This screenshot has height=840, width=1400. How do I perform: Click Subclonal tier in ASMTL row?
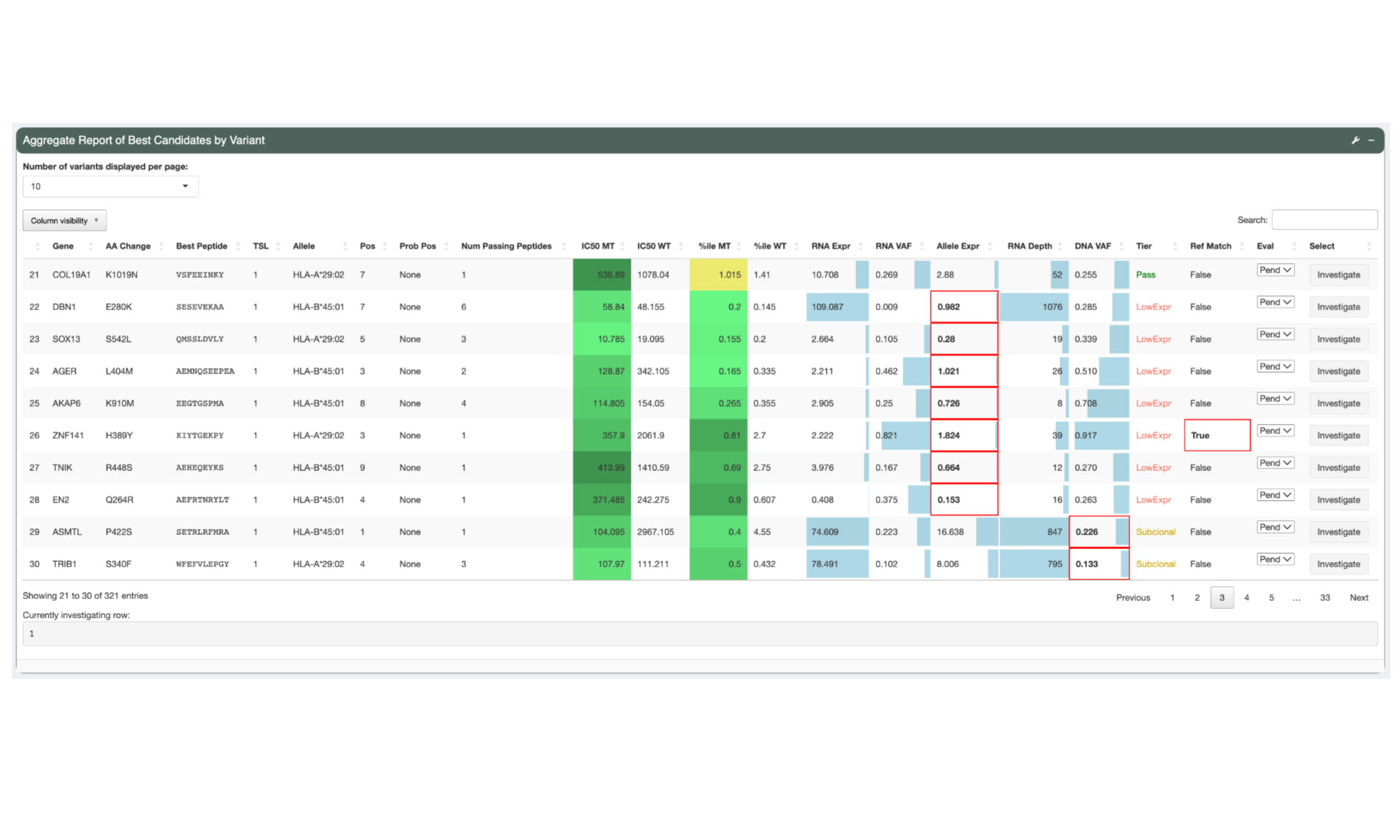pyautogui.click(x=1155, y=531)
